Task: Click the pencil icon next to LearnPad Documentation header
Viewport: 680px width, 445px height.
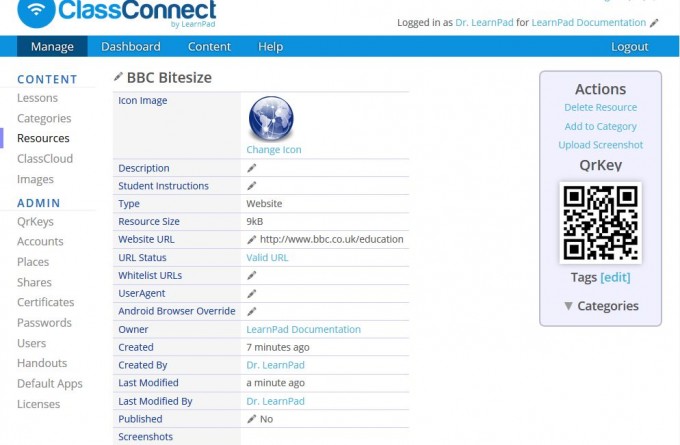Action: point(654,23)
